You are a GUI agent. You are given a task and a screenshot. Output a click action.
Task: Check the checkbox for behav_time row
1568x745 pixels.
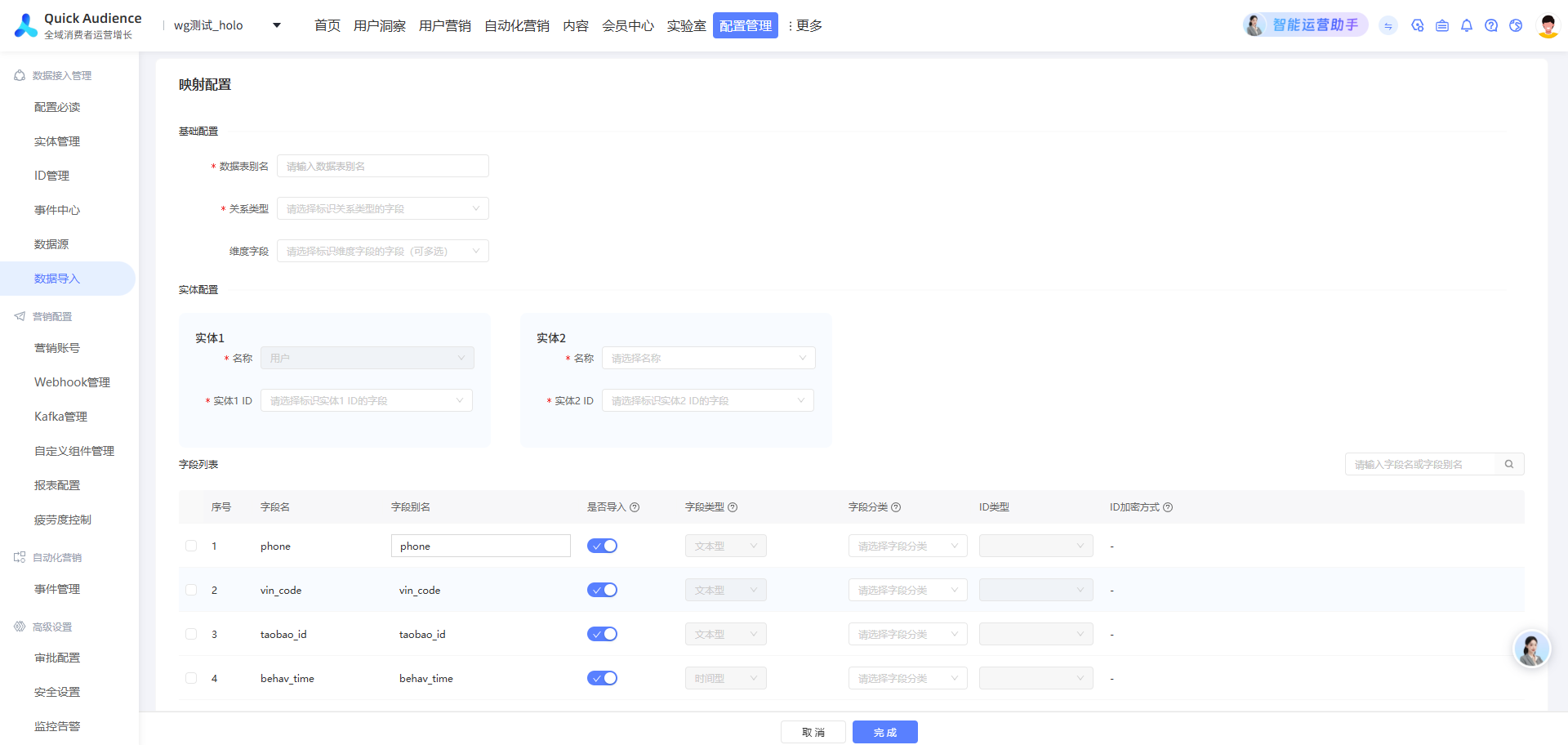191,678
